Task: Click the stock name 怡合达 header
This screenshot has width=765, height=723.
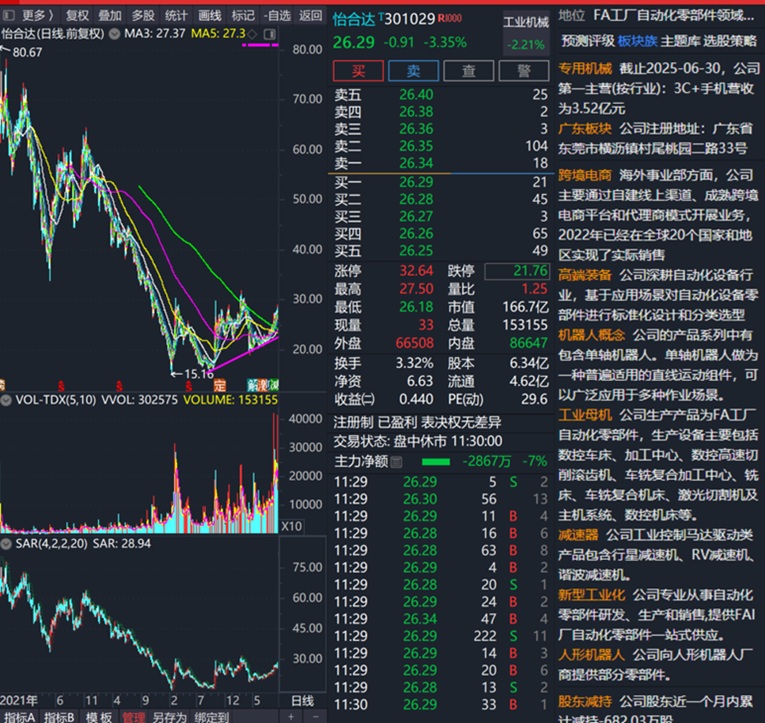Action: [x=353, y=20]
